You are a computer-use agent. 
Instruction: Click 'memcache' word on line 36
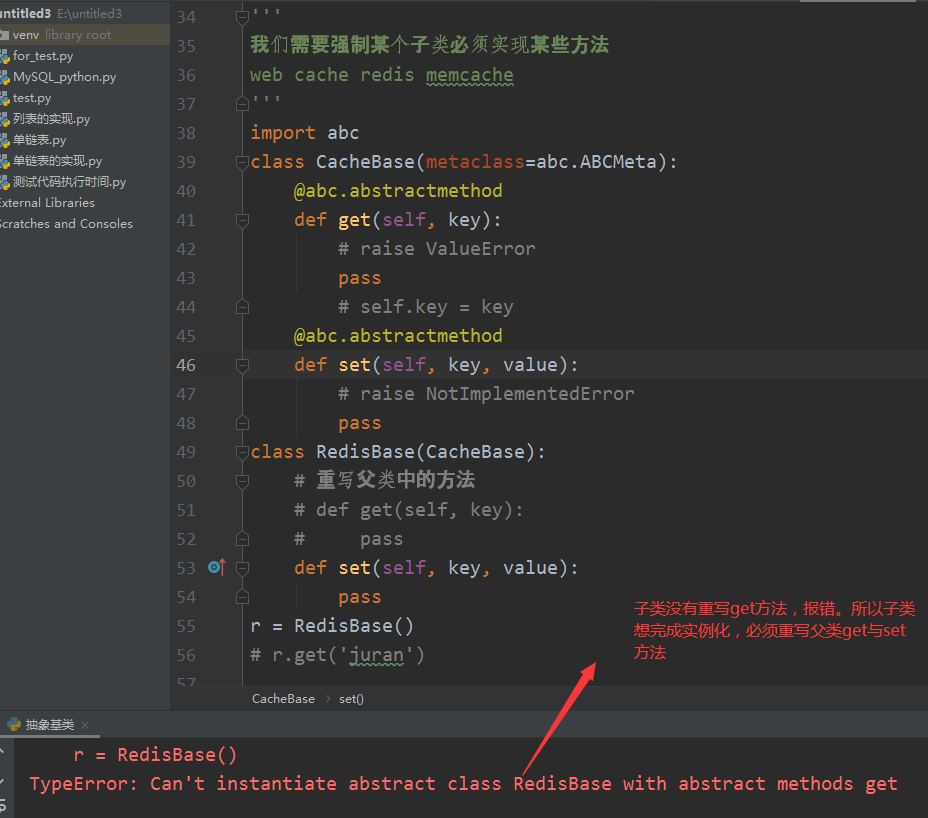[x=469, y=75]
